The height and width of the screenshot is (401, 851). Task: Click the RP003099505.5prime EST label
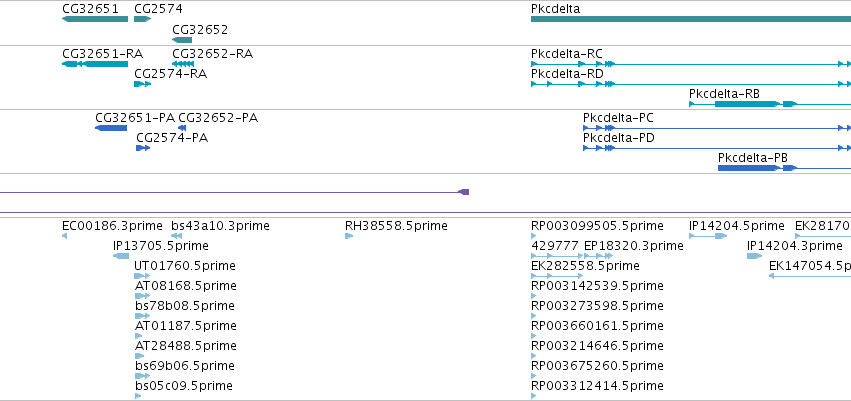point(597,226)
